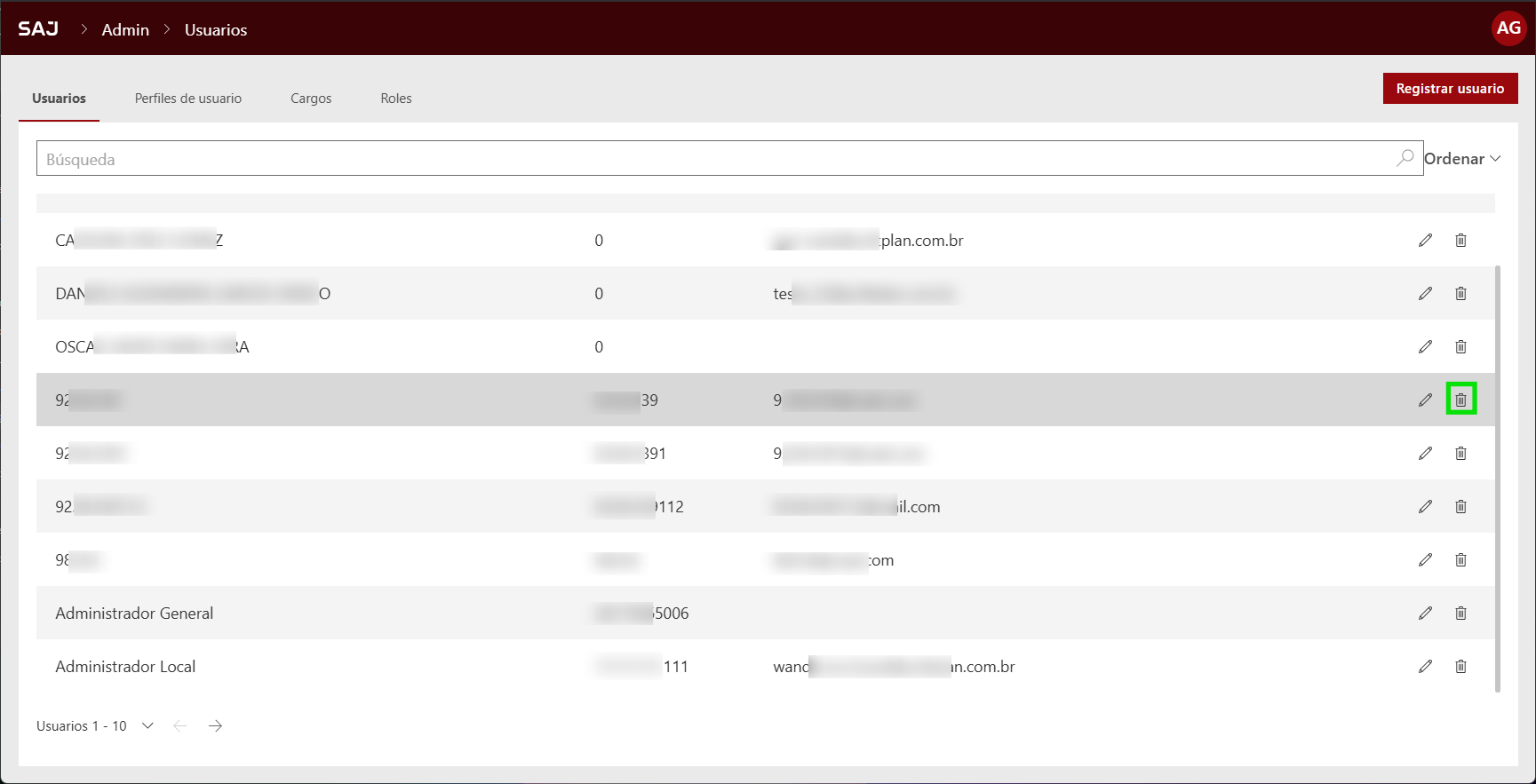Open the AG user avatar menu
Image resolution: width=1536 pixels, height=784 pixels.
coord(1508,28)
